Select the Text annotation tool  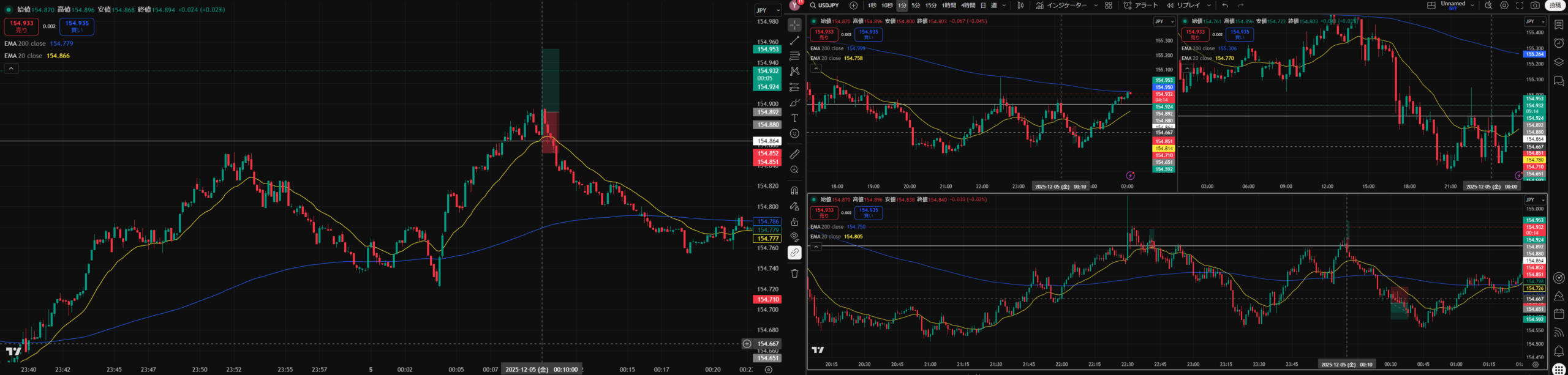[794, 118]
